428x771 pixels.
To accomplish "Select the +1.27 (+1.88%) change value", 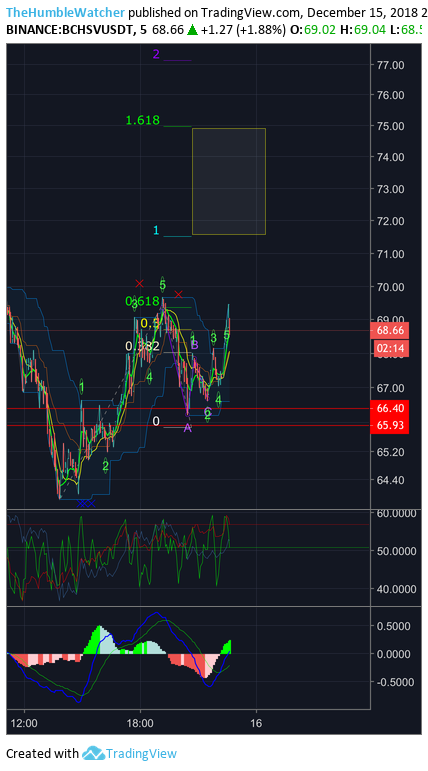I will (243, 30).
